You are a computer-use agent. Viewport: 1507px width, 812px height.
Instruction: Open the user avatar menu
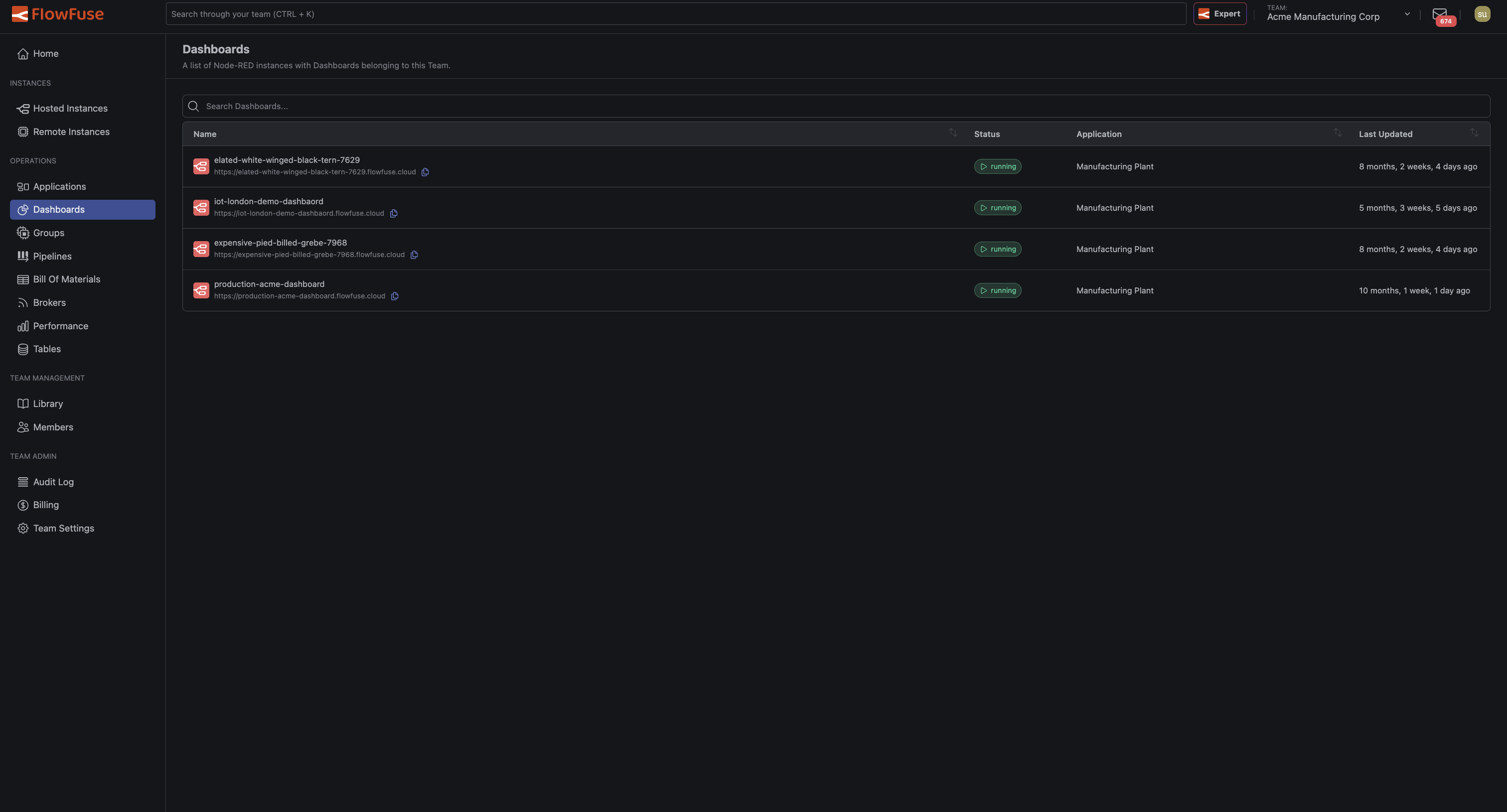1482,14
